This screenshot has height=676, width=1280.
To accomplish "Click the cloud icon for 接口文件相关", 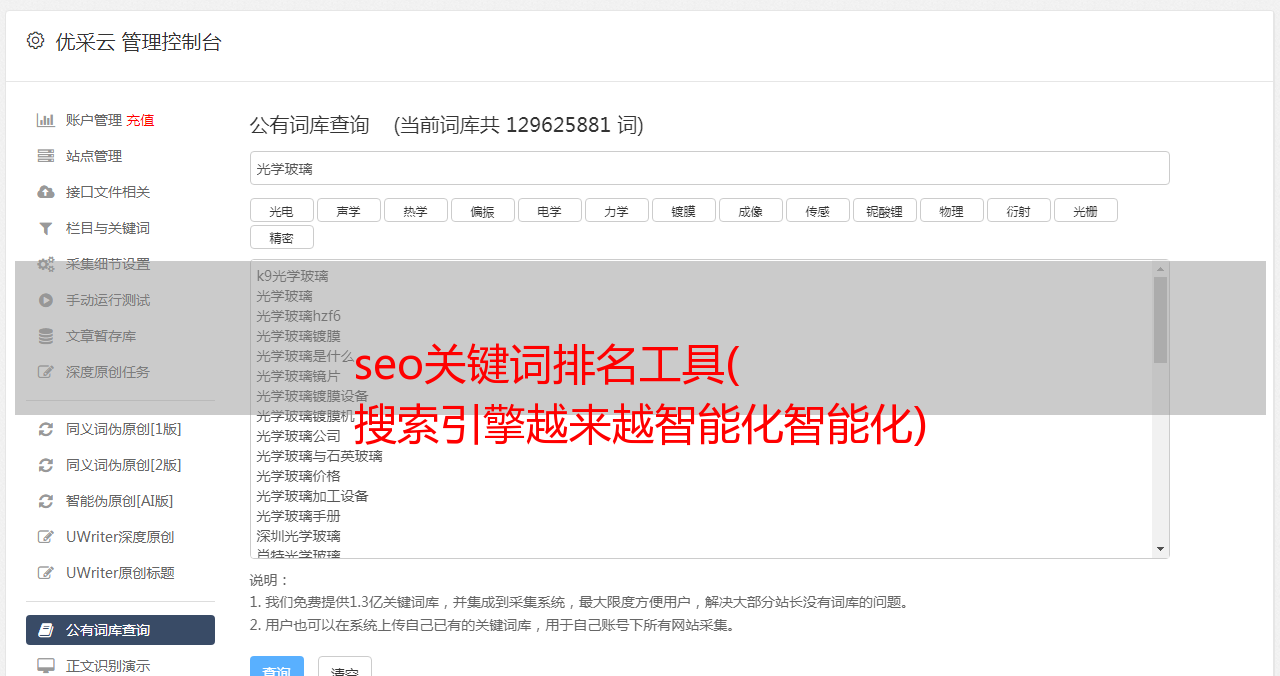I will pos(46,192).
